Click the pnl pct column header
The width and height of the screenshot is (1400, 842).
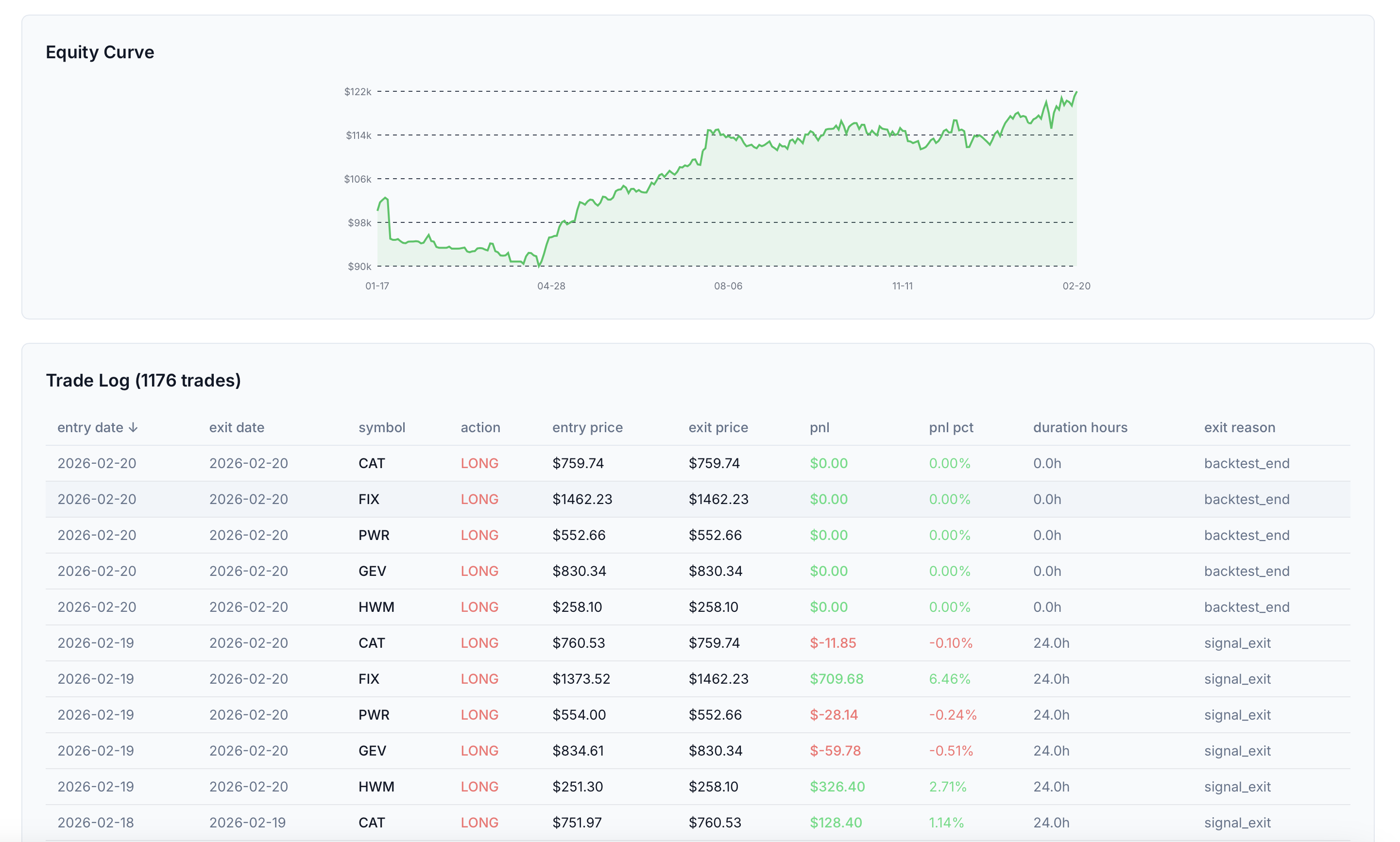pyautogui.click(x=951, y=428)
